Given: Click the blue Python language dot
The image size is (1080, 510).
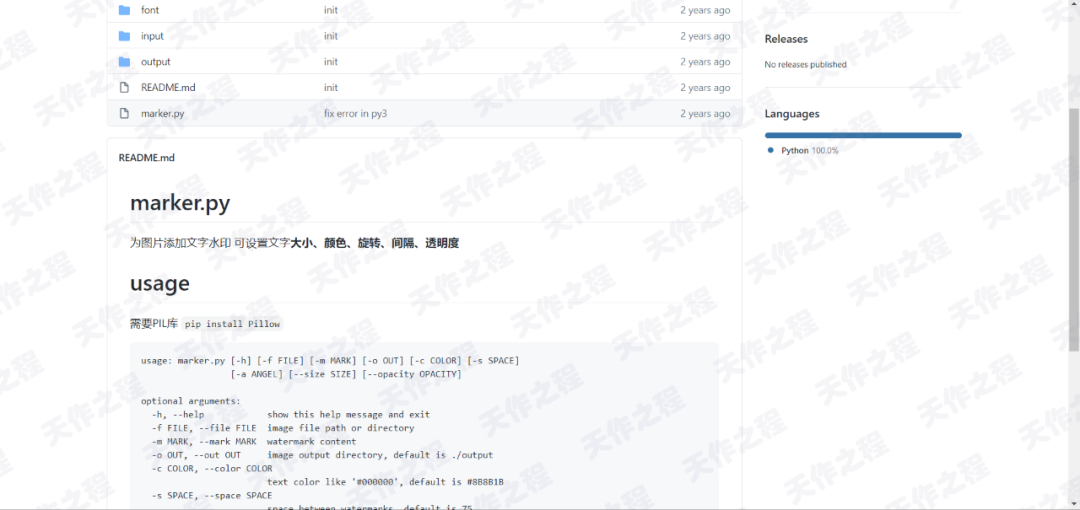Looking at the screenshot, I should point(771,150).
